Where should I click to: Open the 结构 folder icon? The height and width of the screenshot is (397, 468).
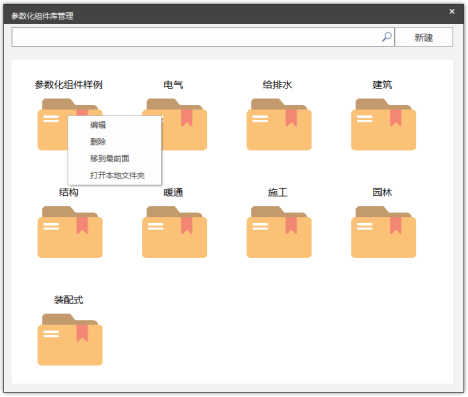[x=70, y=232]
